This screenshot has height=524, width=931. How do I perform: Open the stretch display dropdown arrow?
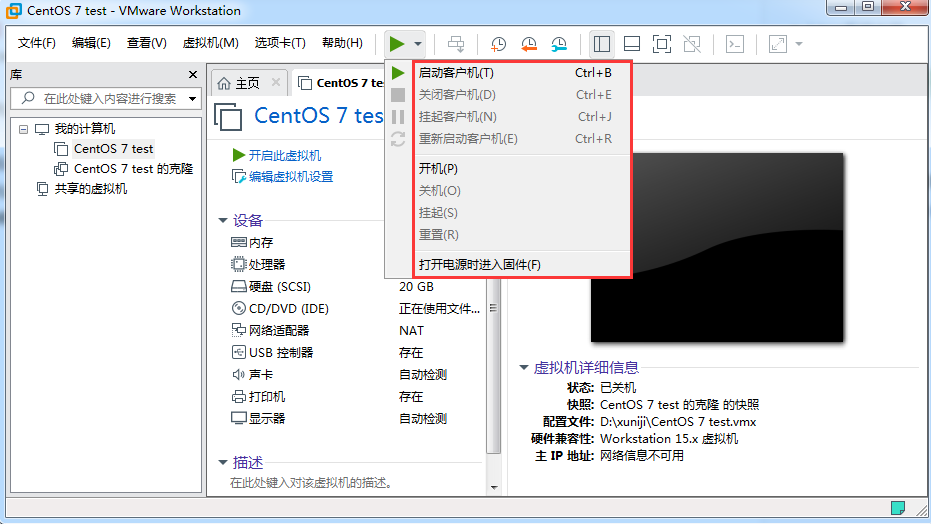pos(799,44)
